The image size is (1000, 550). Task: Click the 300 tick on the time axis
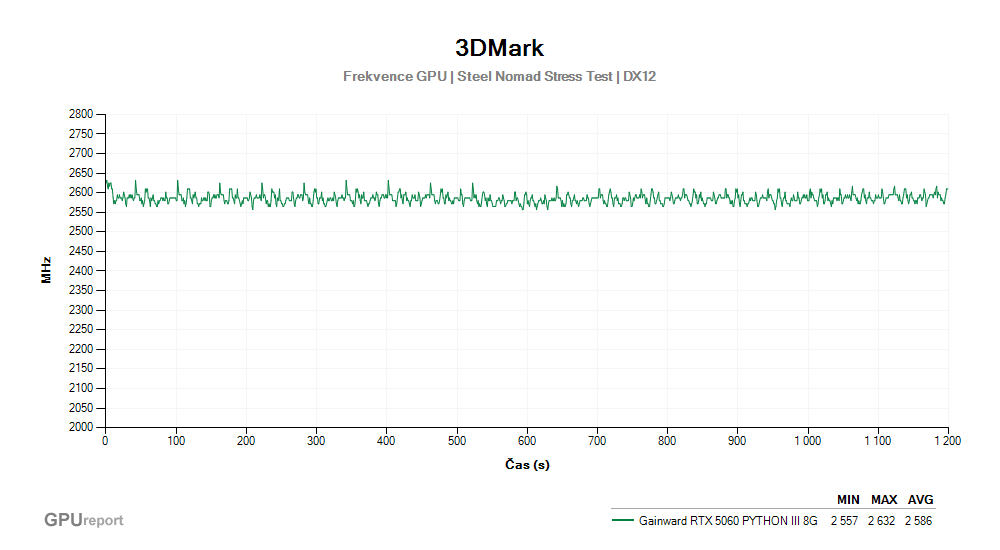(316, 440)
